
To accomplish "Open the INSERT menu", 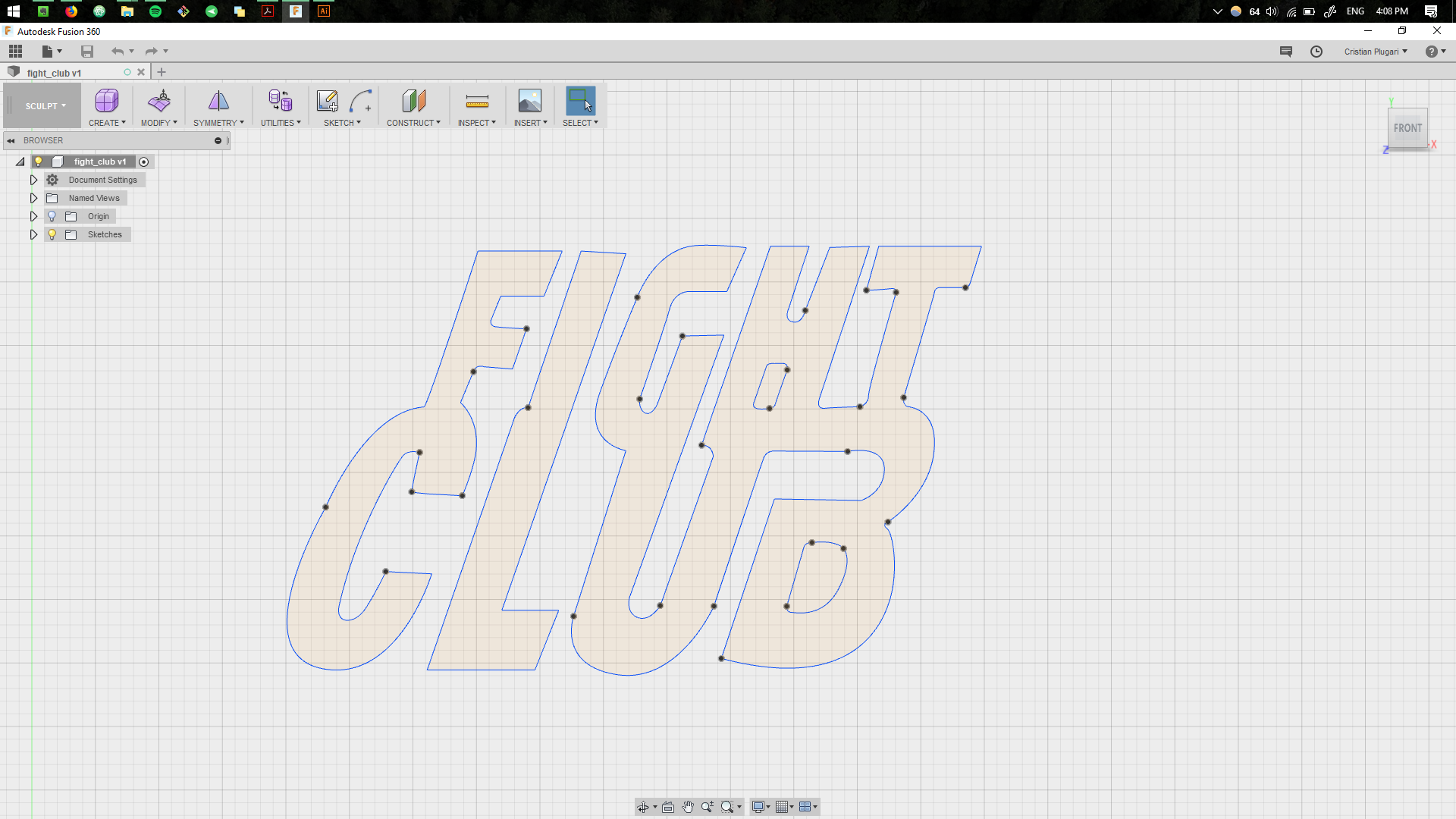I will coord(530,123).
